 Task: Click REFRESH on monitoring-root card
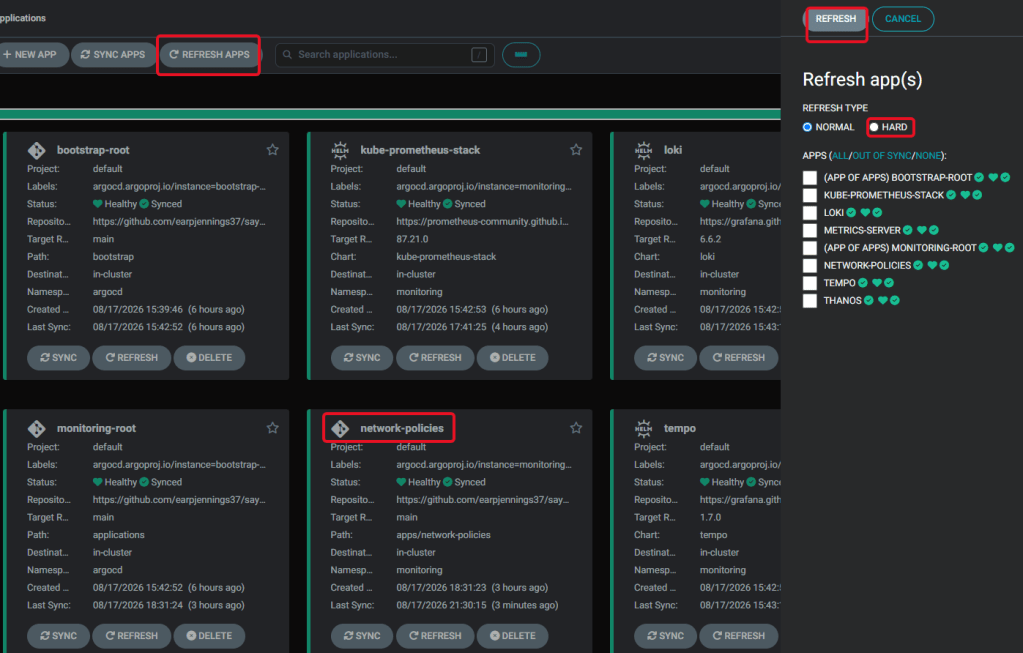[x=132, y=635]
